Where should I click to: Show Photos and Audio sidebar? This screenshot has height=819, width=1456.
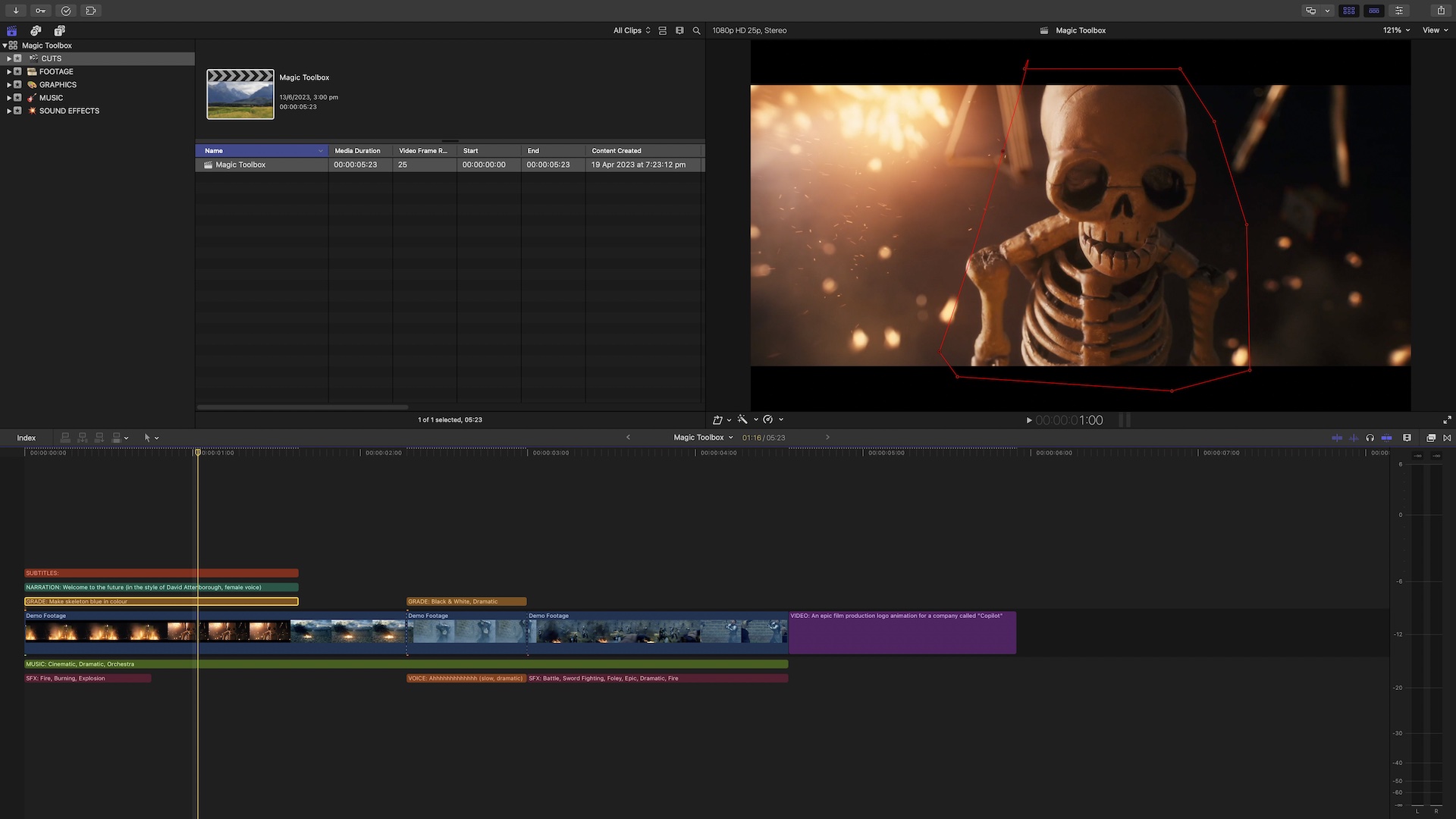pyautogui.click(x=36, y=30)
